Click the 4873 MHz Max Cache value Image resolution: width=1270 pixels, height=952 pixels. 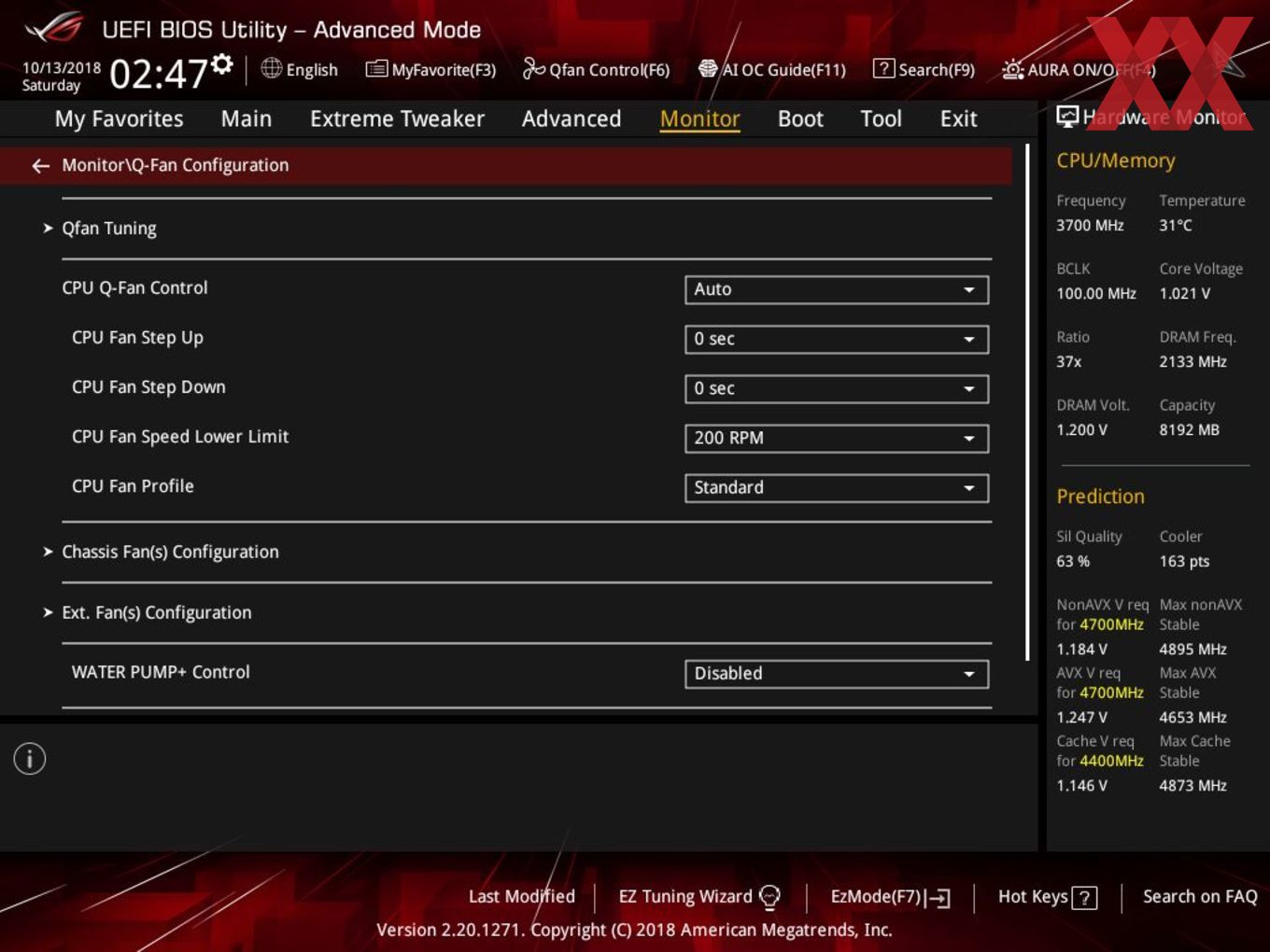1192,786
